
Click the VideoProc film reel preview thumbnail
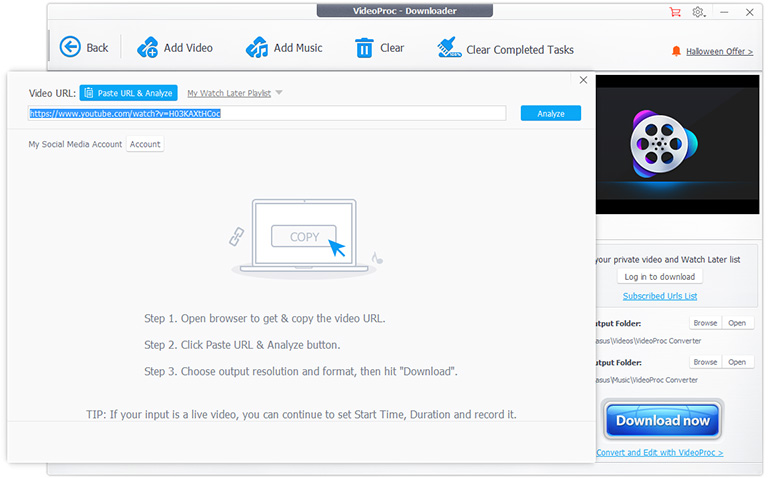pyautogui.click(x=677, y=144)
